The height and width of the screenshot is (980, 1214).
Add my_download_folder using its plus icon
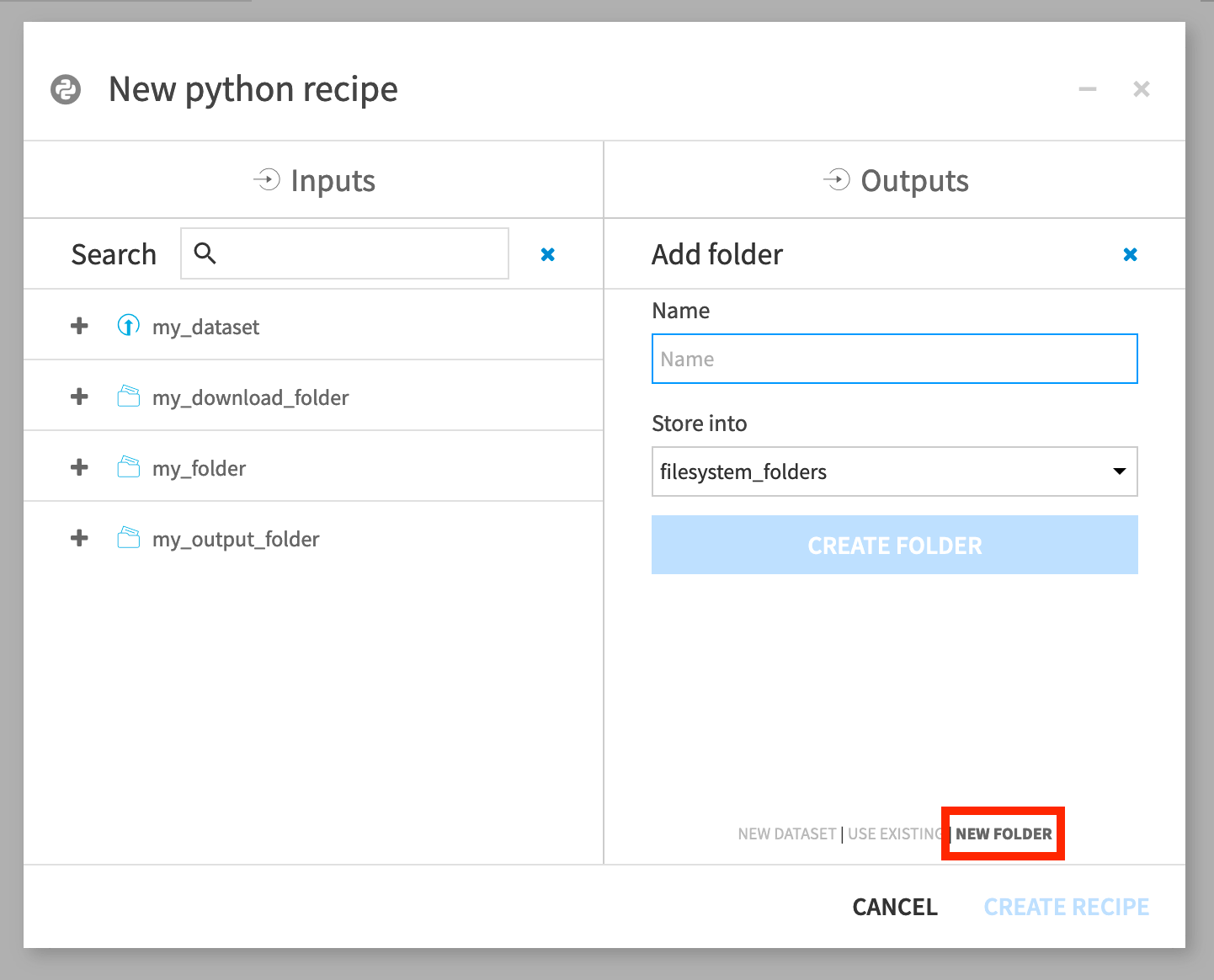(x=78, y=396)
